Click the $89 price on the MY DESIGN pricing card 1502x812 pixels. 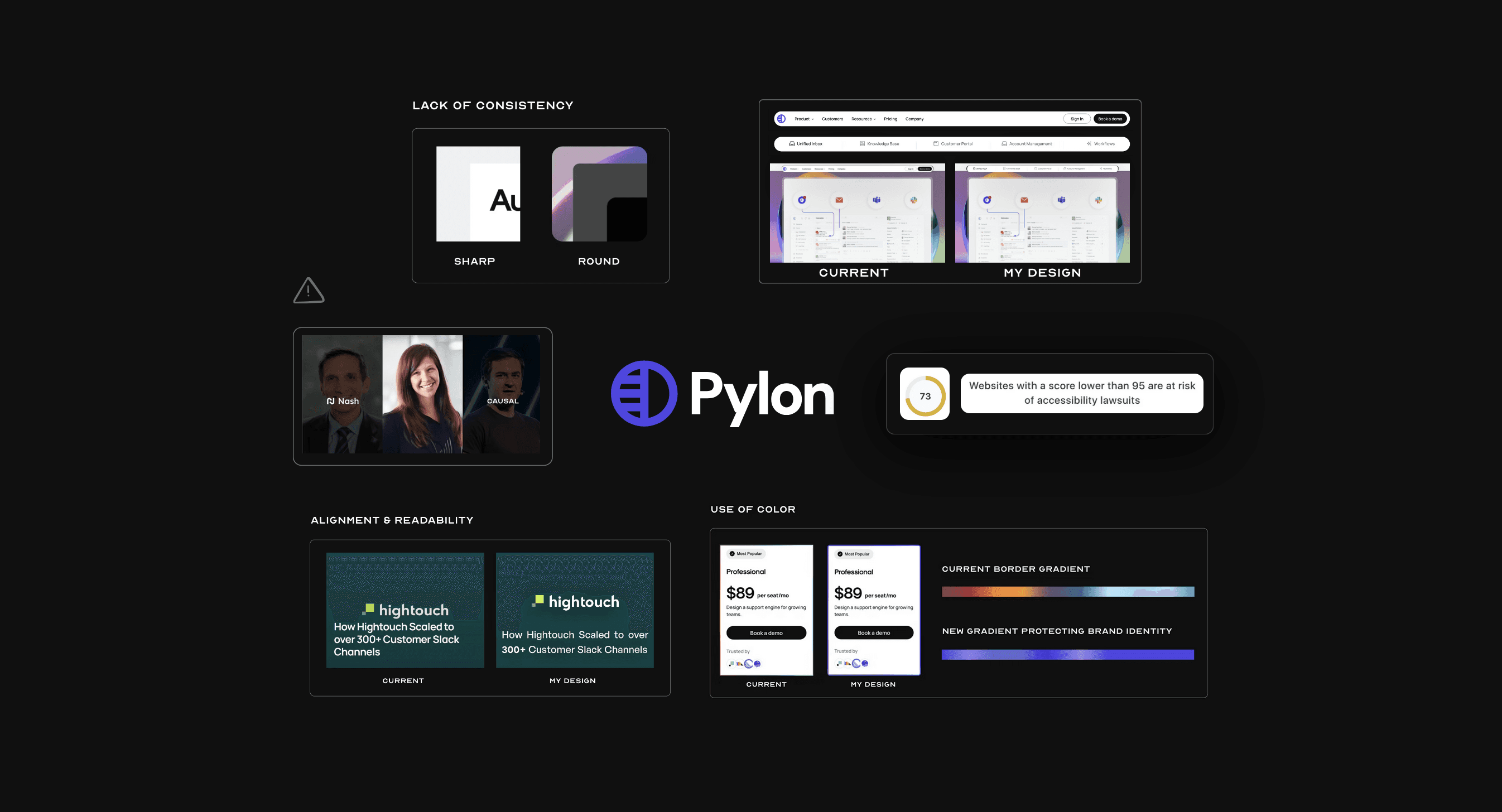(848, 593)
